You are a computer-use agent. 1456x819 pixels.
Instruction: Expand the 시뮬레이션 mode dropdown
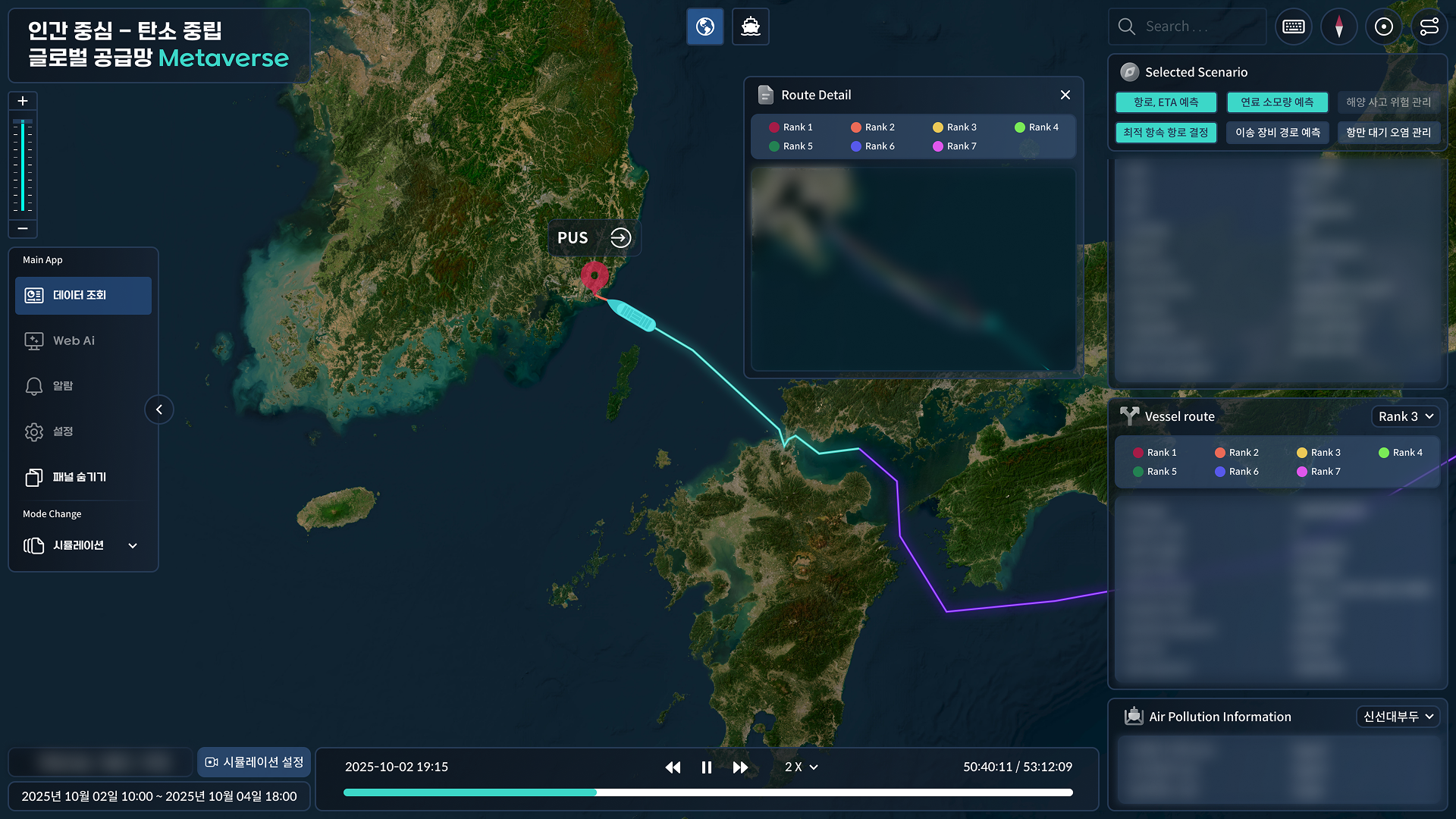coord(83,546)
